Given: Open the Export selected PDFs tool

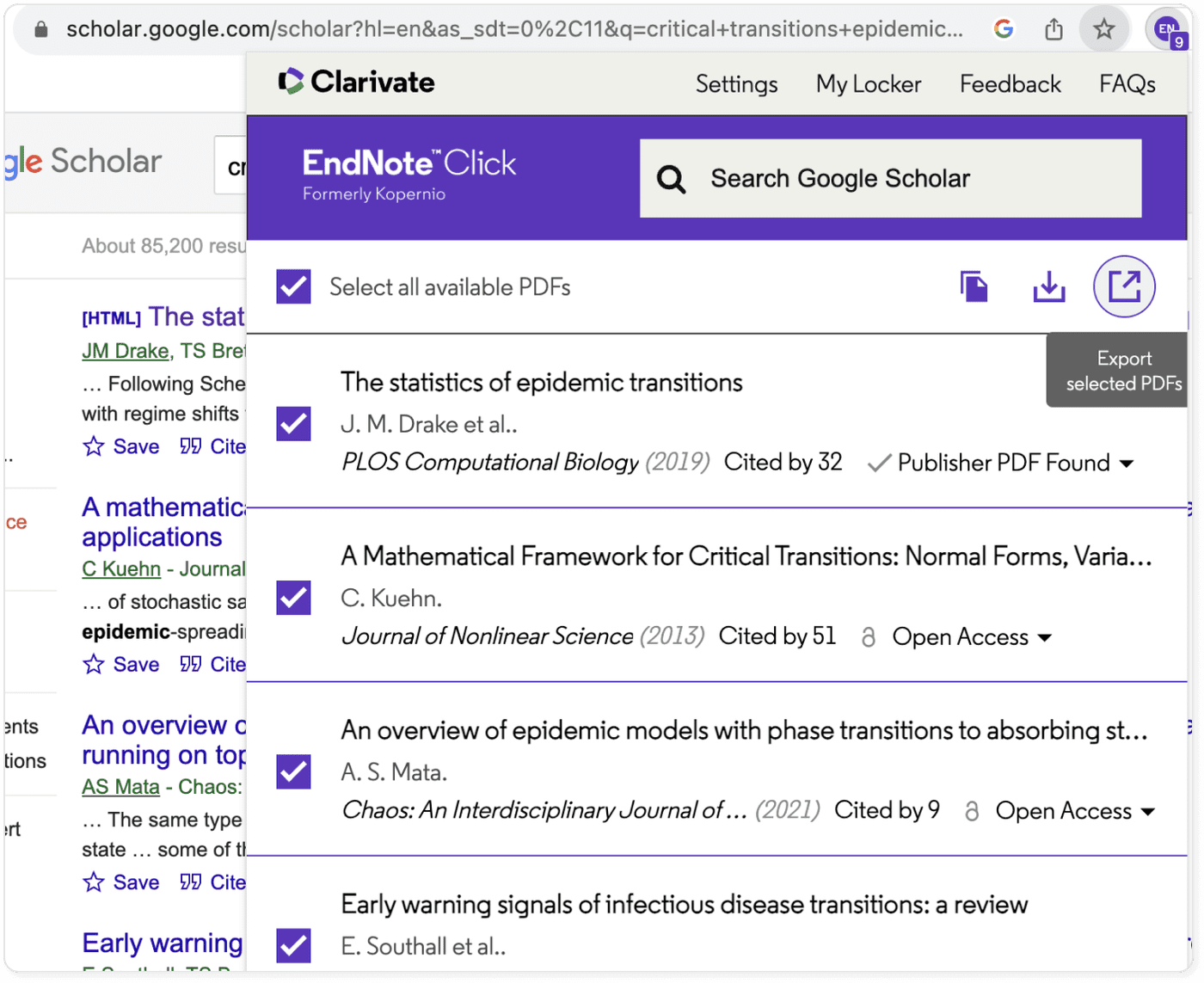Looking at the screenshot, I should click(1126, 286).
